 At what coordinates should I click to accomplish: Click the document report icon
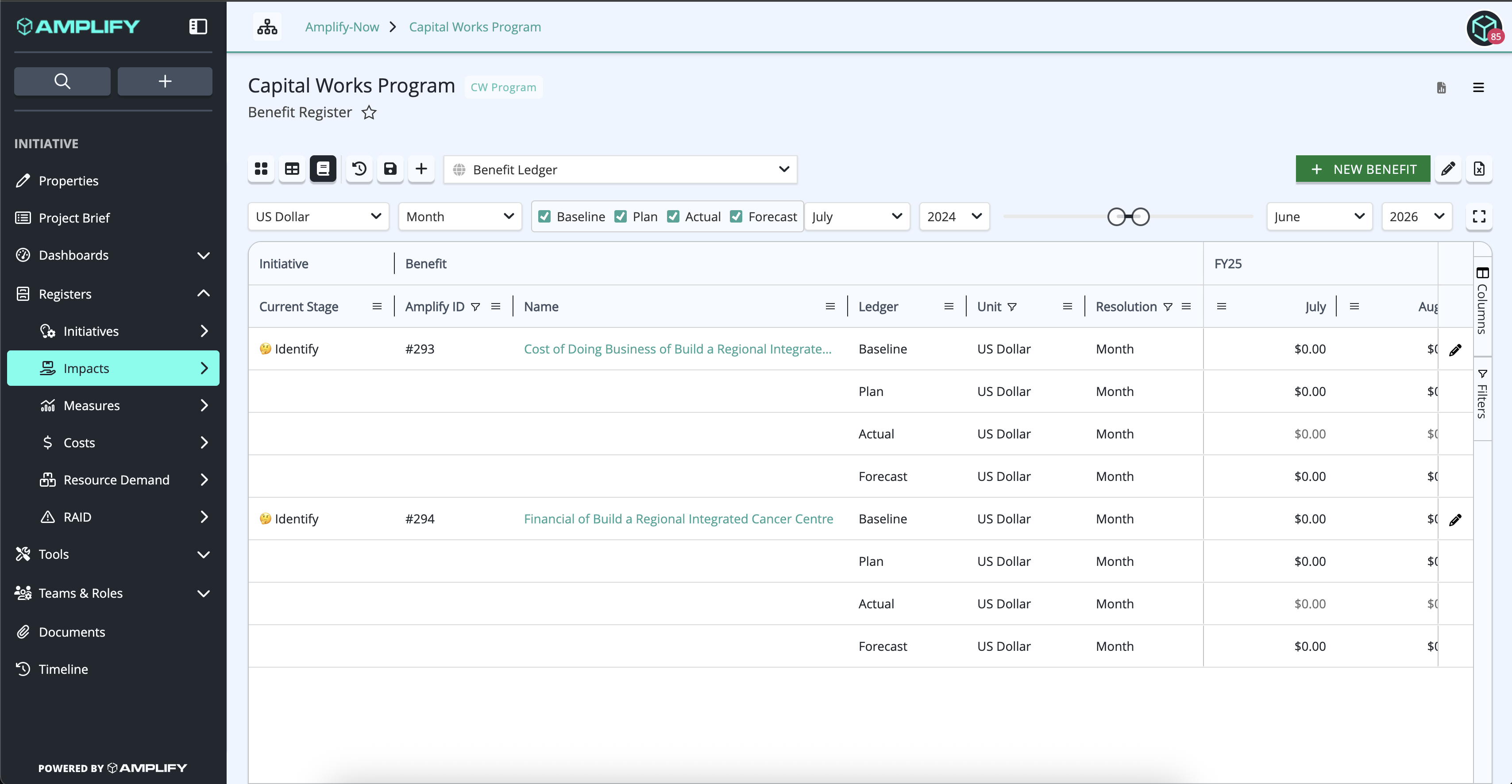(x=1441, y=88)
